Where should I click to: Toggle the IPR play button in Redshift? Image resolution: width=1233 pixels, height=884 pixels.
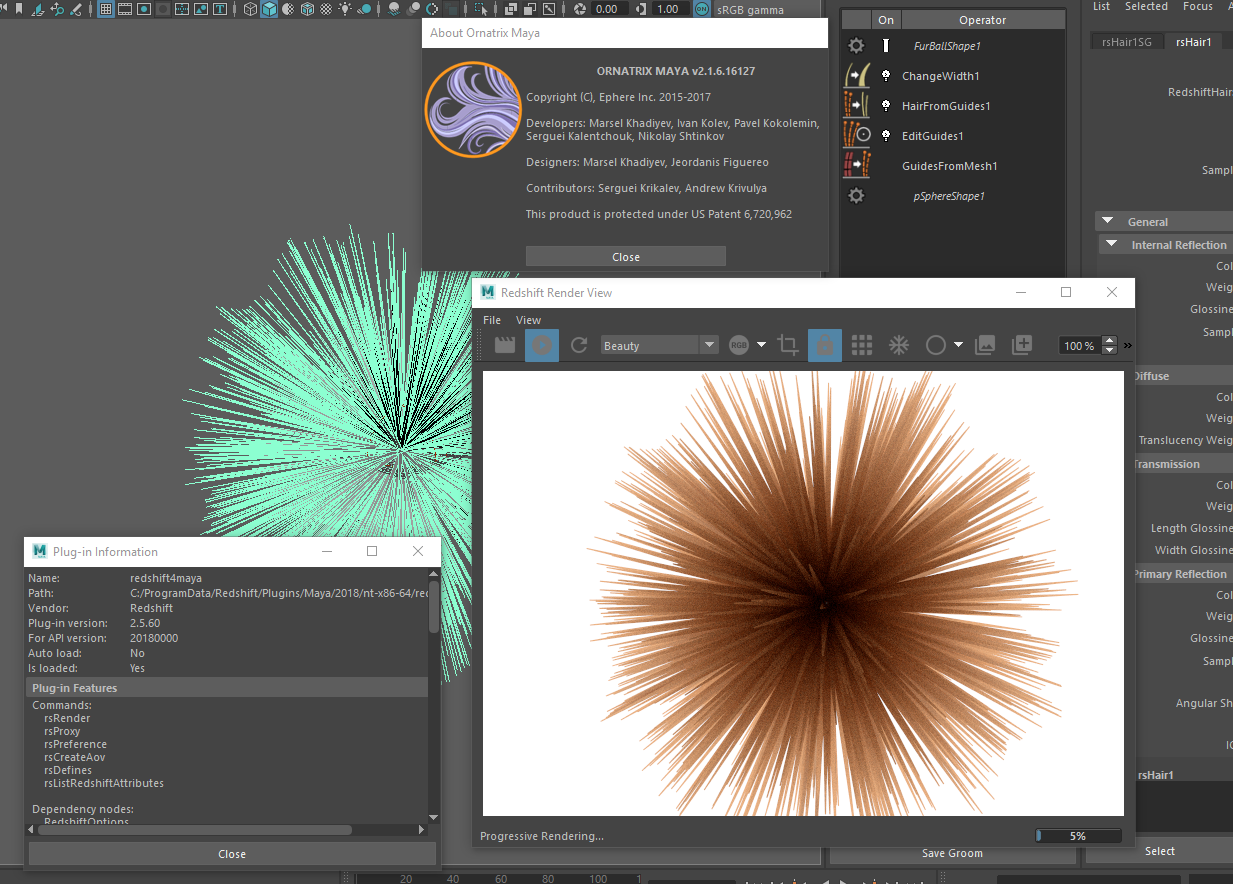pos(542,346)
